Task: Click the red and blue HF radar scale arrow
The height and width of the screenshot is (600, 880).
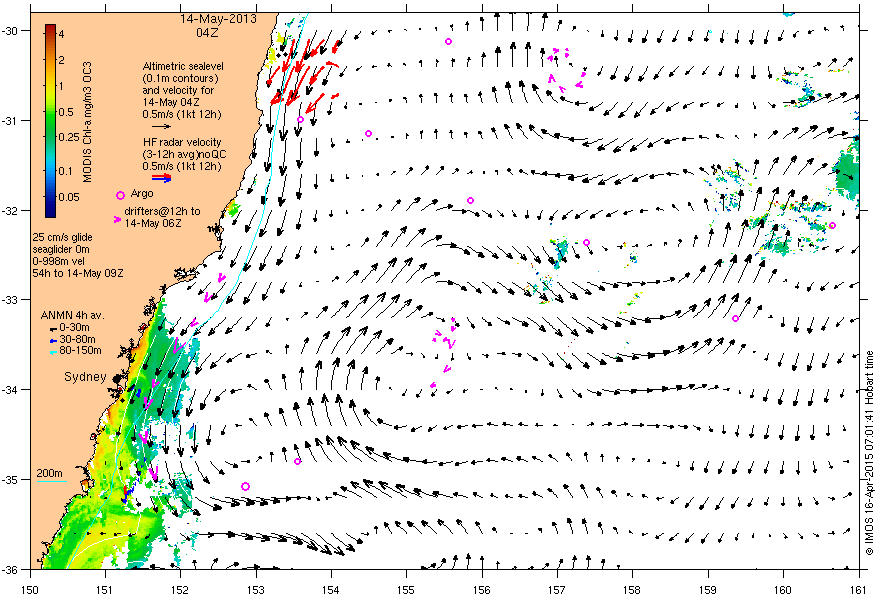Action: click(x=162, y=178)
